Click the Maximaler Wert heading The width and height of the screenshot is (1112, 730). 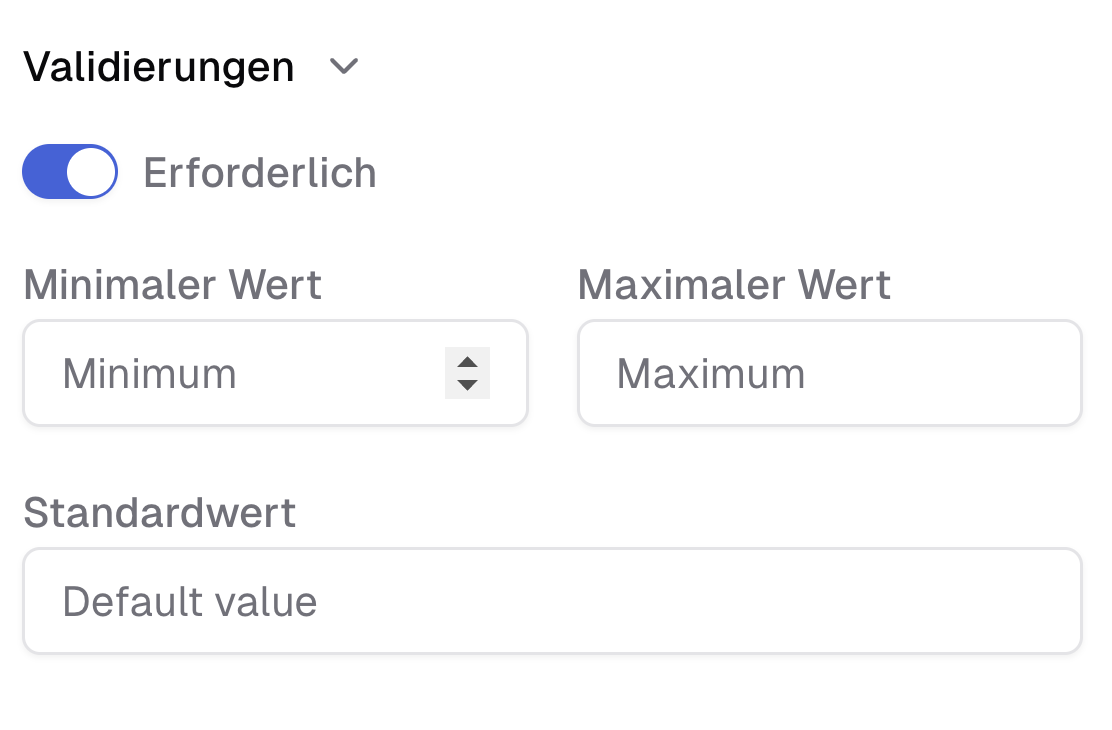point(734,285)
